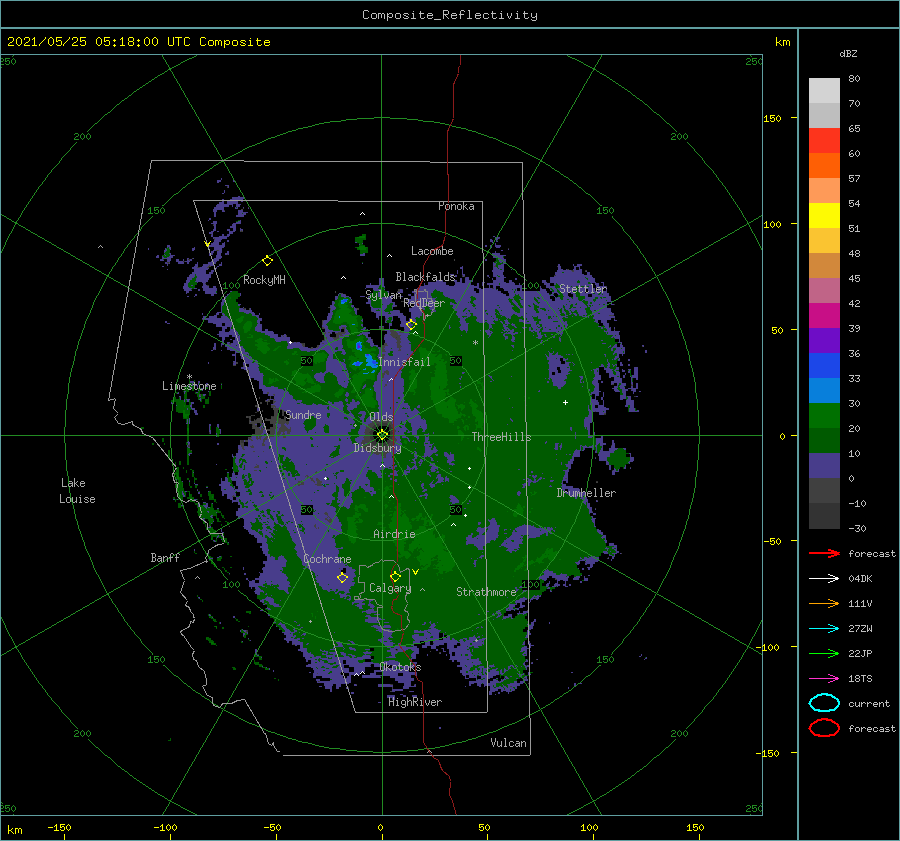Click the 33 dBZ blue swatch

(x=824, y=390)
